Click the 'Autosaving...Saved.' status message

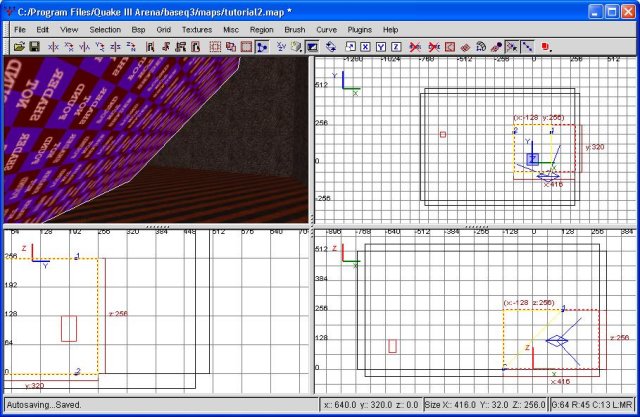point(44,405)
